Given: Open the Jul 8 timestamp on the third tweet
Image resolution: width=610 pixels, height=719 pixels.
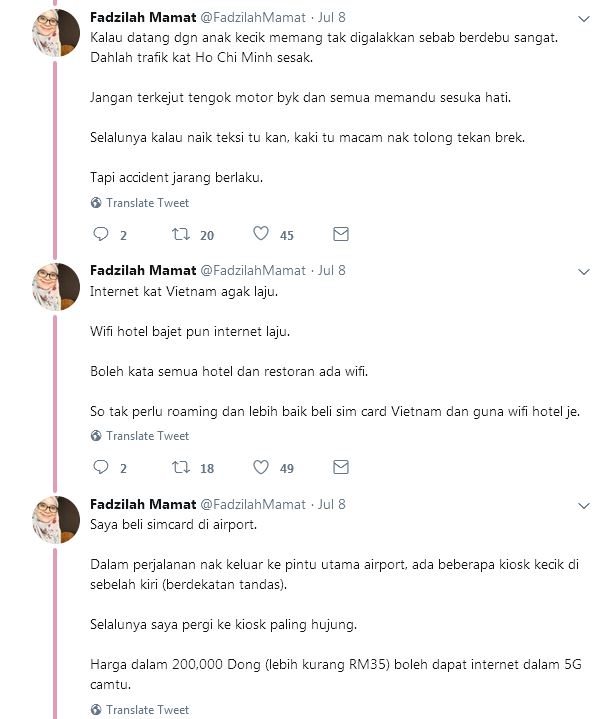Looking at the screenshot, I should pyautogui.click(x=332, y=504).
